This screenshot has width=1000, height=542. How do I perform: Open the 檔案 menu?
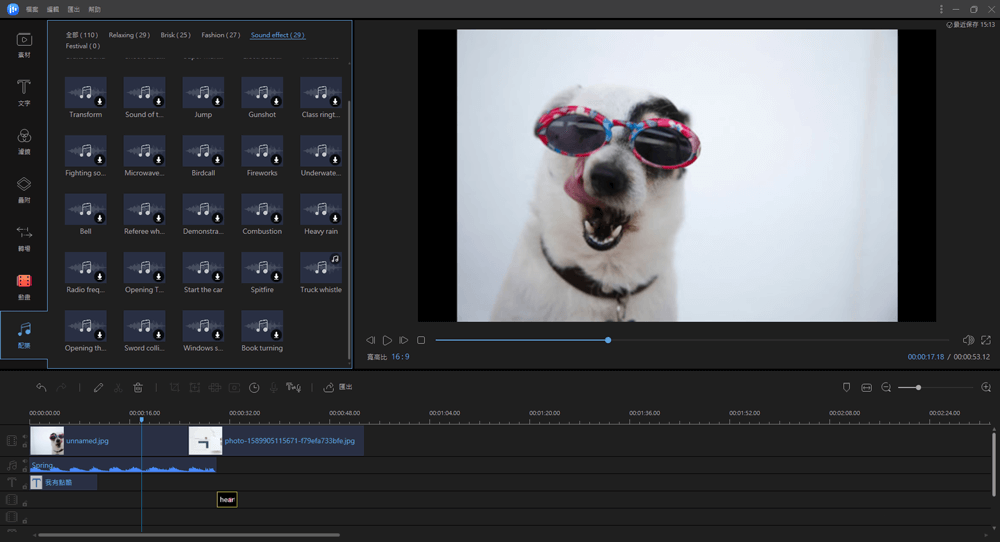[32, 10]
